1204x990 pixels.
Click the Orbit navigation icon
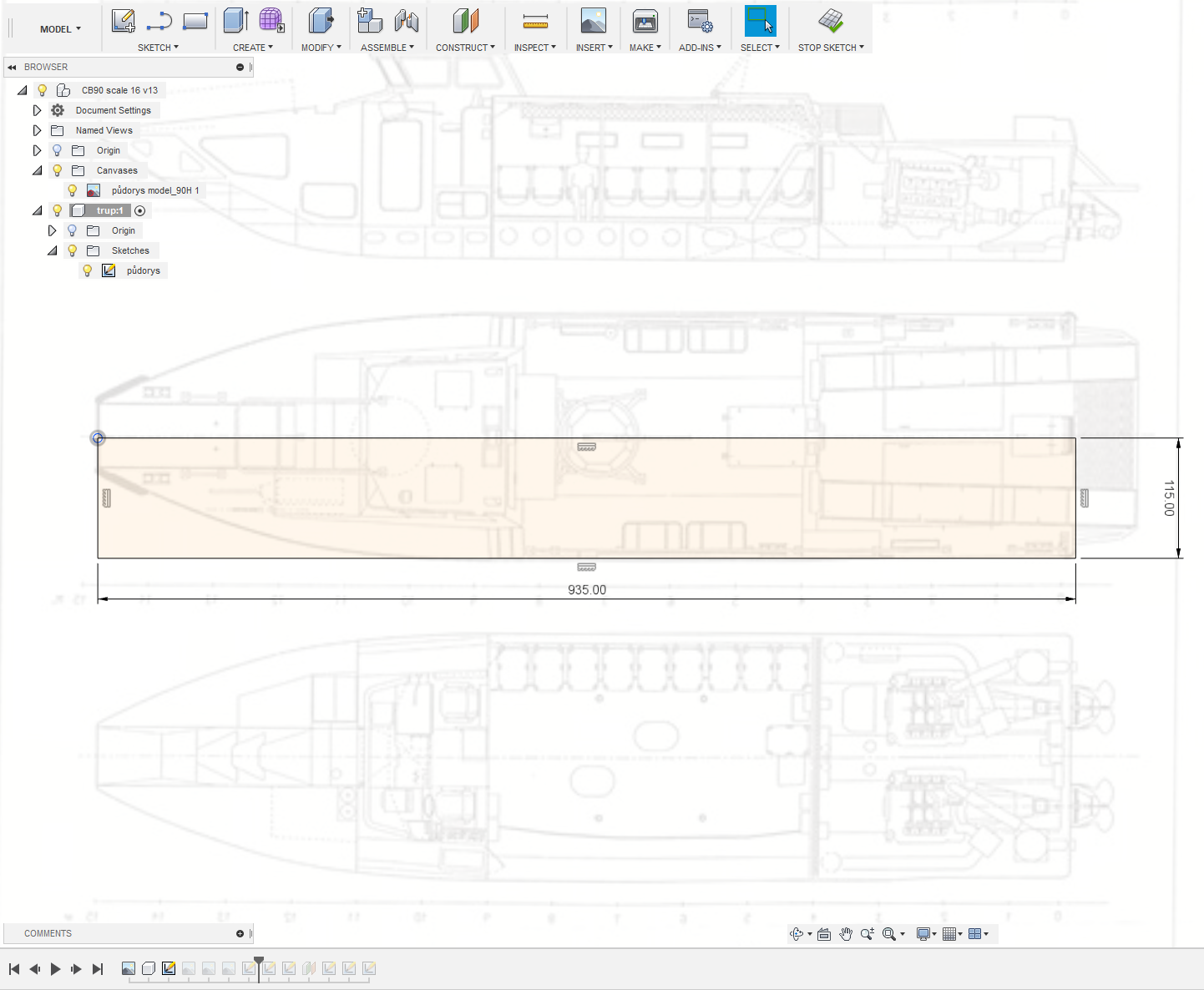797,934
